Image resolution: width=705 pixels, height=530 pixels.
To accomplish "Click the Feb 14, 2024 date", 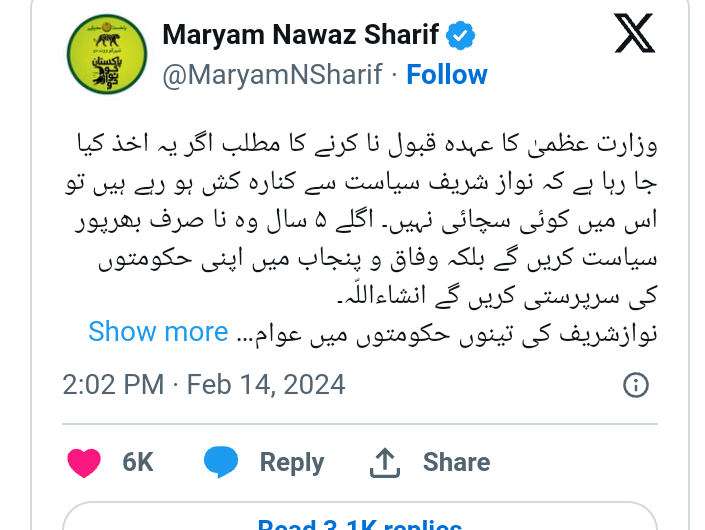I will pos(266,385).
